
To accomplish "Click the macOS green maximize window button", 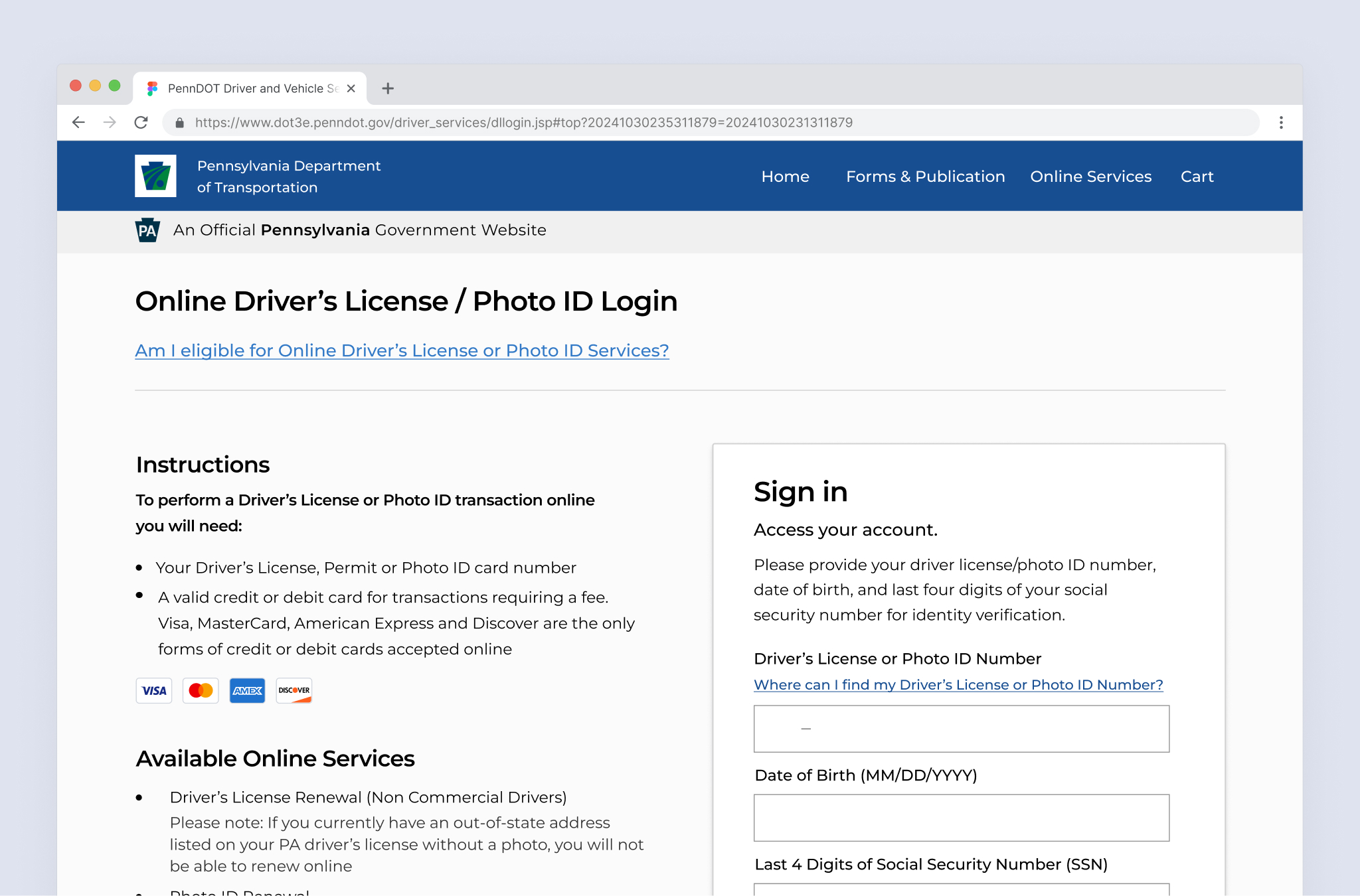I will [x=114, y=86].
